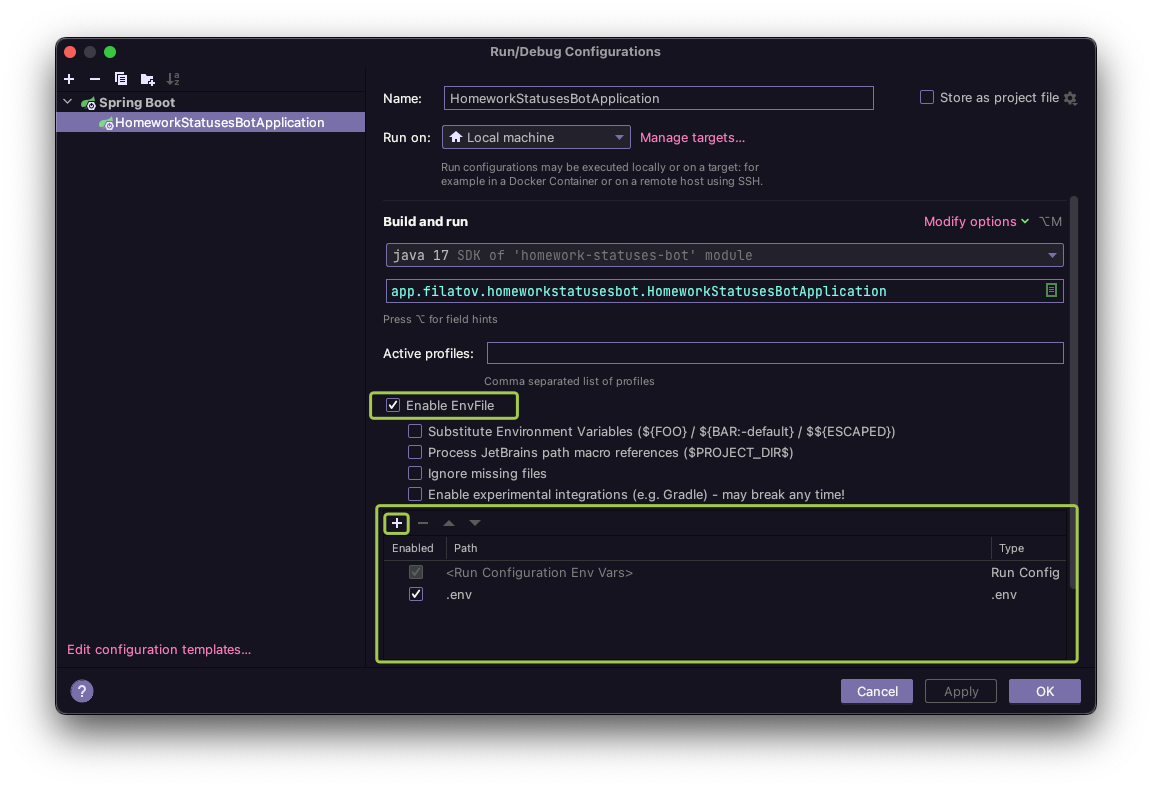Enable experimental integrations checkbox
This screenshot has height=788, width=1152.
(x=415, y=494)
